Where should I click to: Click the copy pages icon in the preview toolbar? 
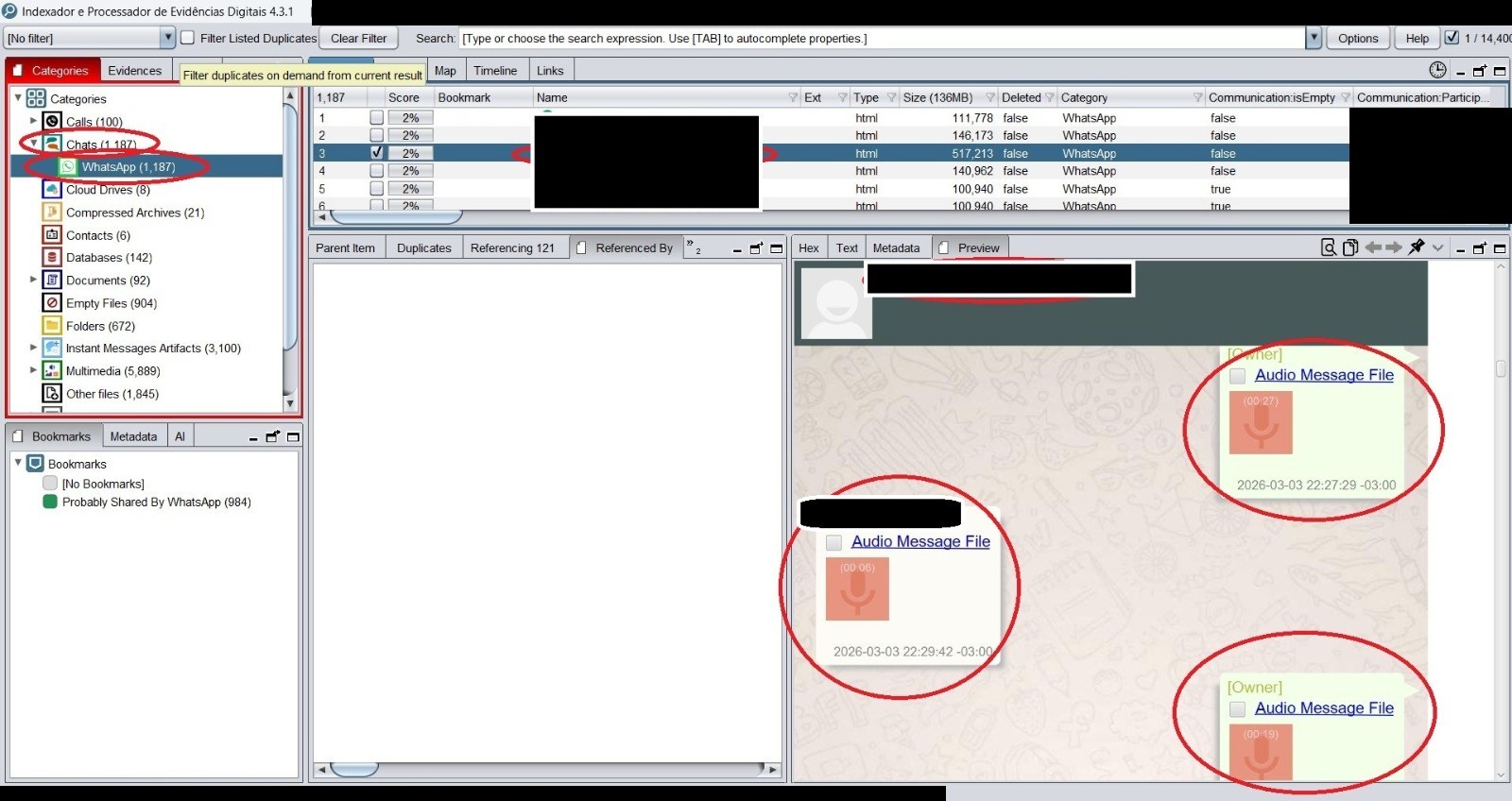point(1350,247)
